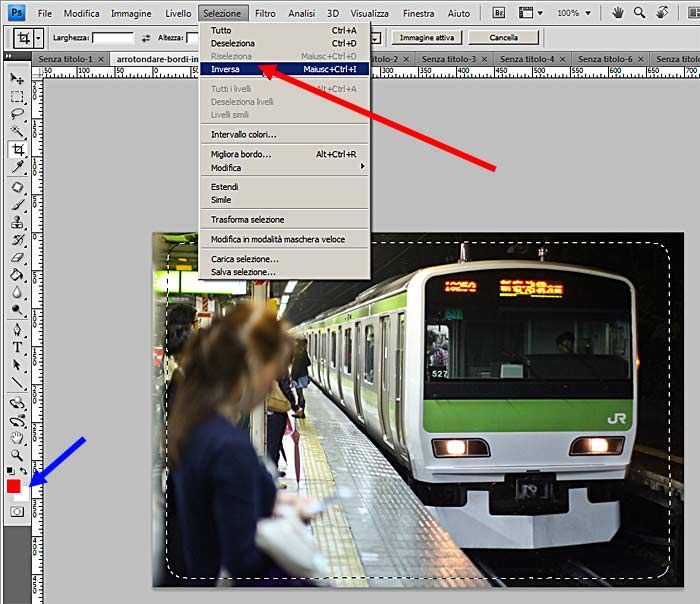Viewport: 700px width, 604px height.
Task: Click the Photoshop Ps logo
Action: [x=17, y=13]
